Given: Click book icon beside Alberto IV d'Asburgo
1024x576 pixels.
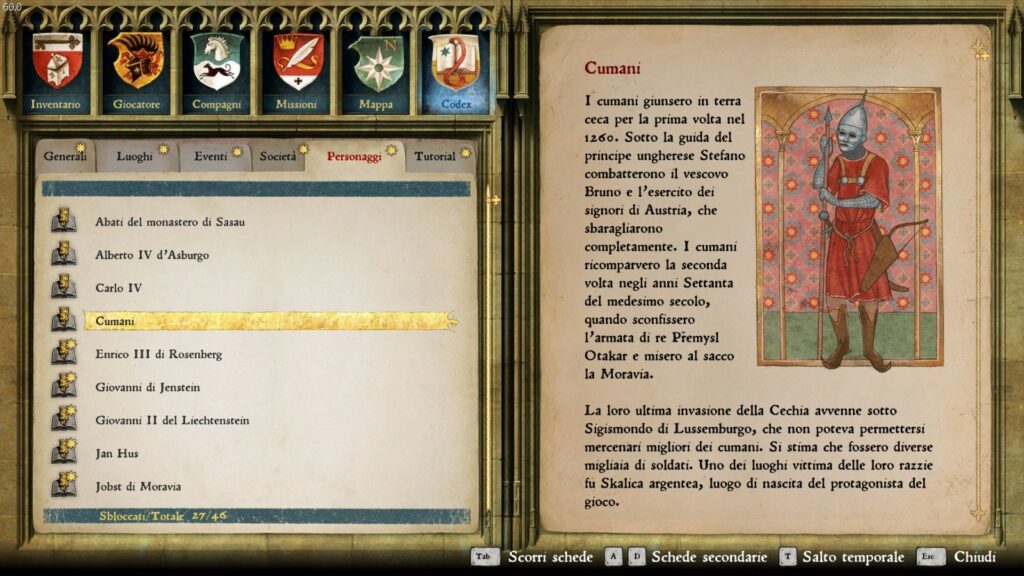Looking at the screenshot, I should [x=64, y=253].
